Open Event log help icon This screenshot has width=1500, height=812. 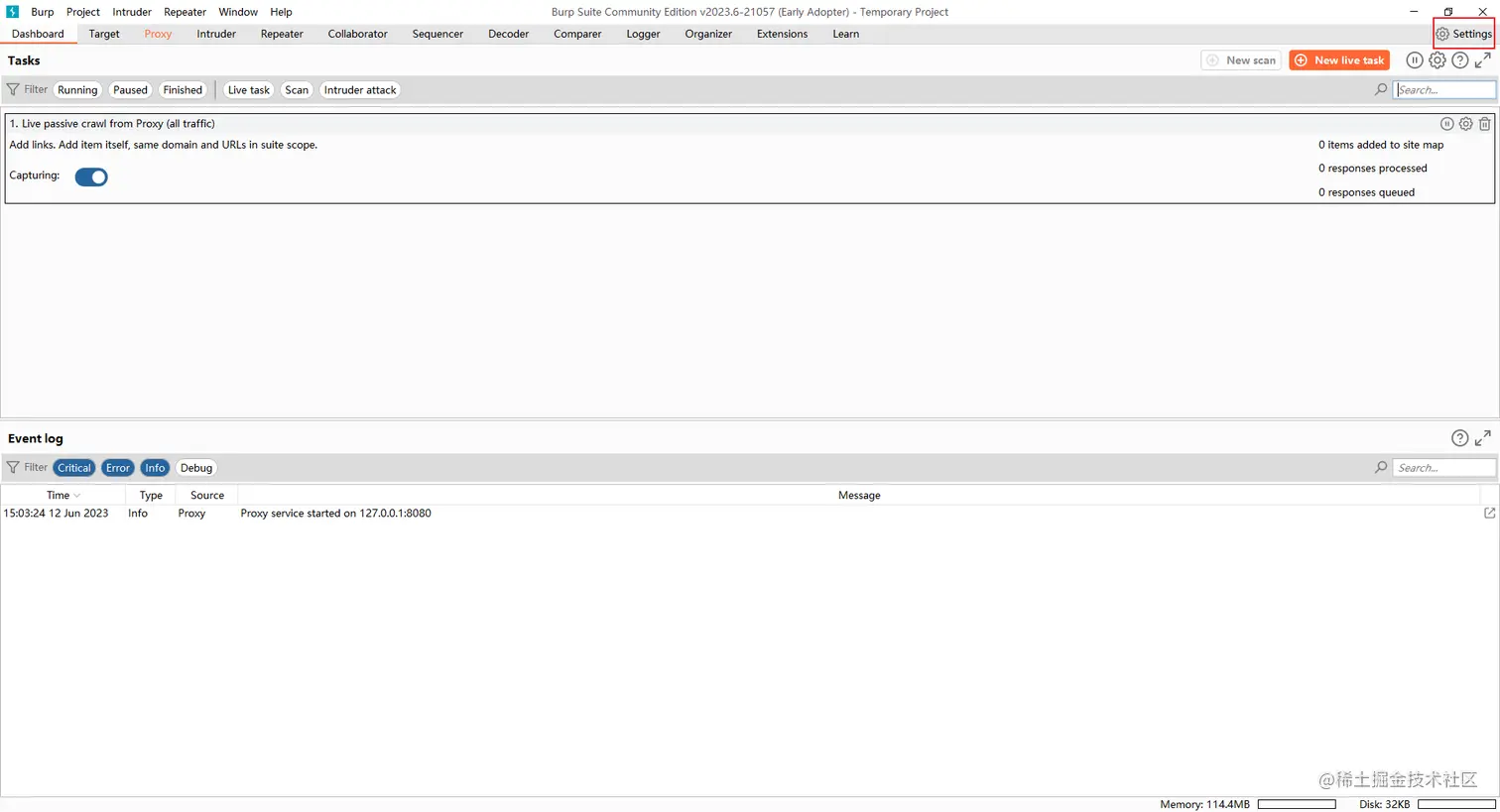(x=1460, y=438)
